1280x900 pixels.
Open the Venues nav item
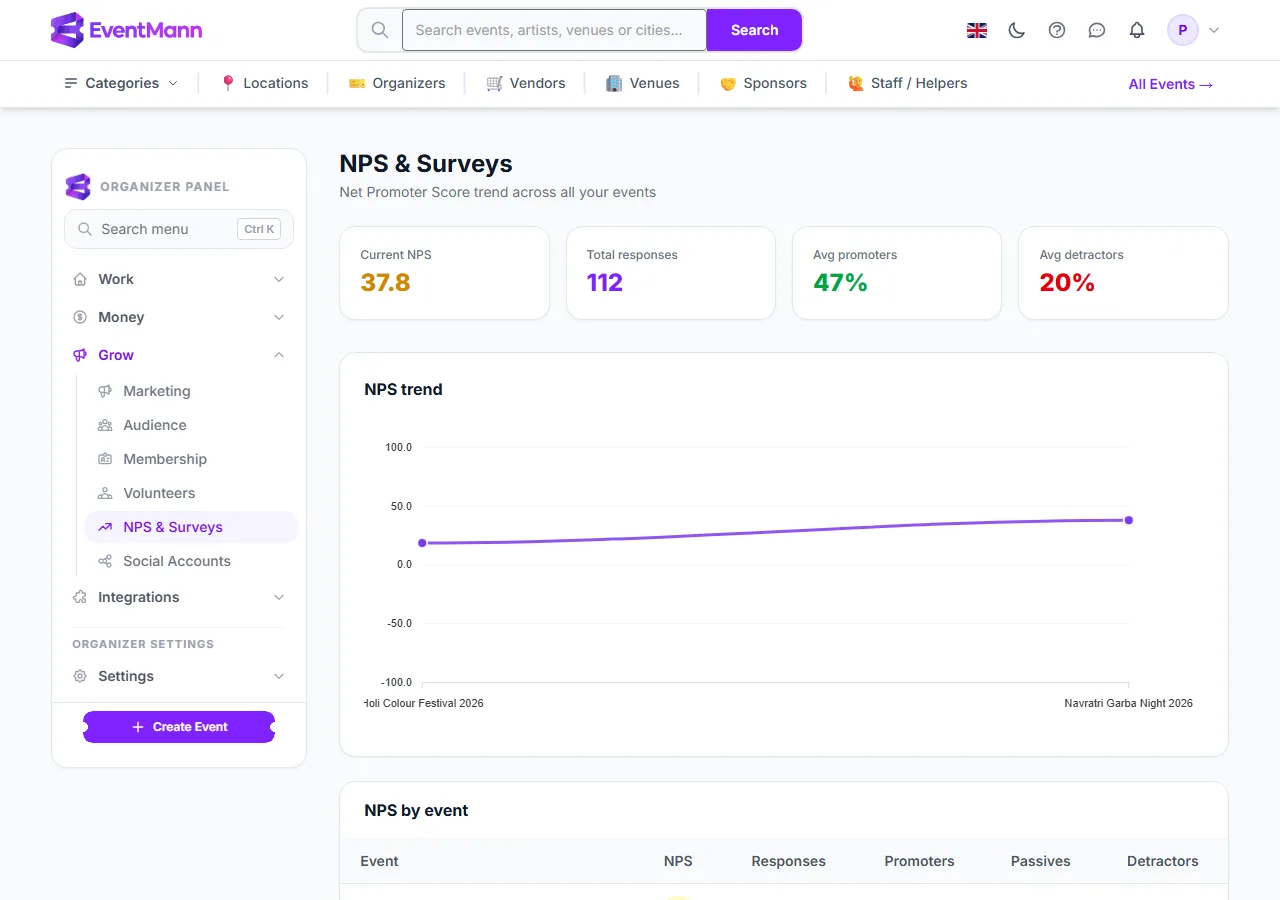click(643, 83)
